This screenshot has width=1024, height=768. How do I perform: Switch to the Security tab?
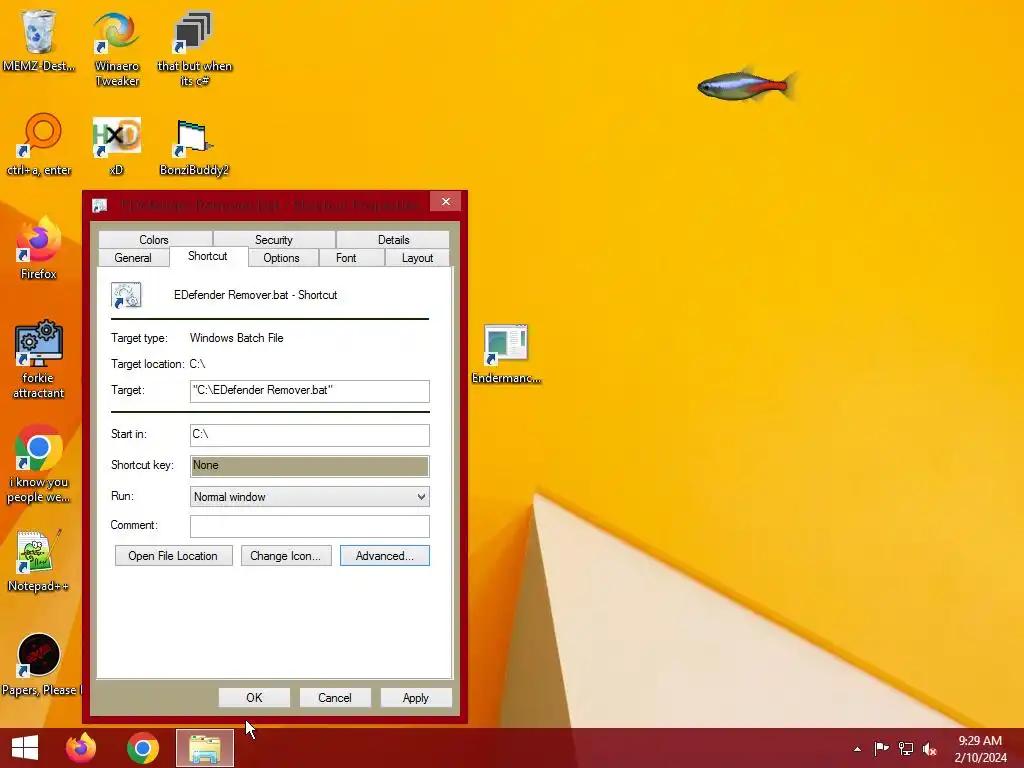(274, 240)
